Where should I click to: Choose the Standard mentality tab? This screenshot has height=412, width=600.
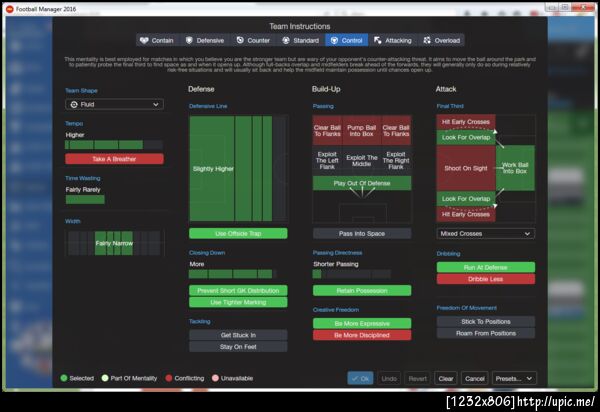click(x=301, y=40)
